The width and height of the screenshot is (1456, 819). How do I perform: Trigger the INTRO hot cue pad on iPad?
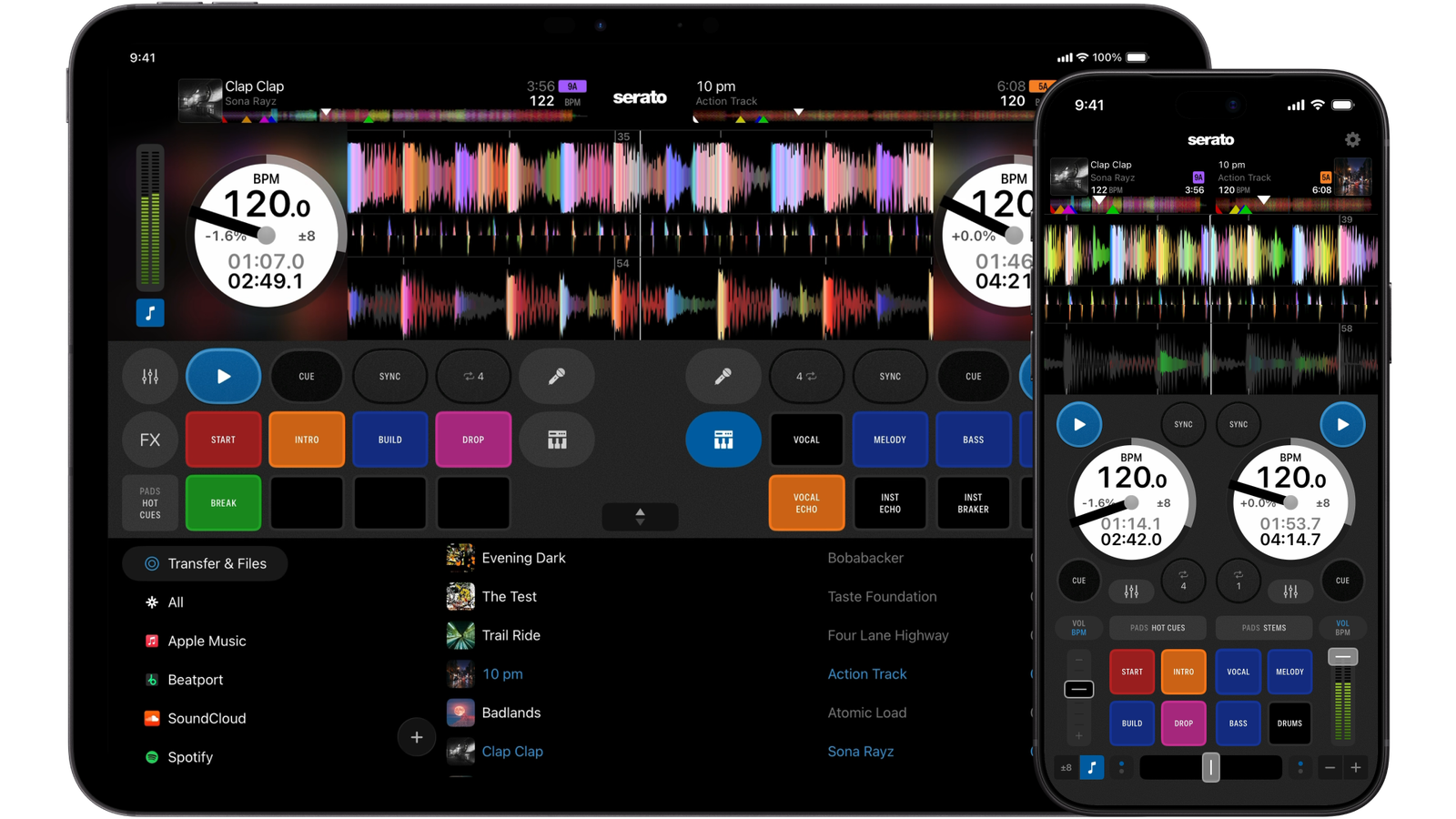[307, 440]
